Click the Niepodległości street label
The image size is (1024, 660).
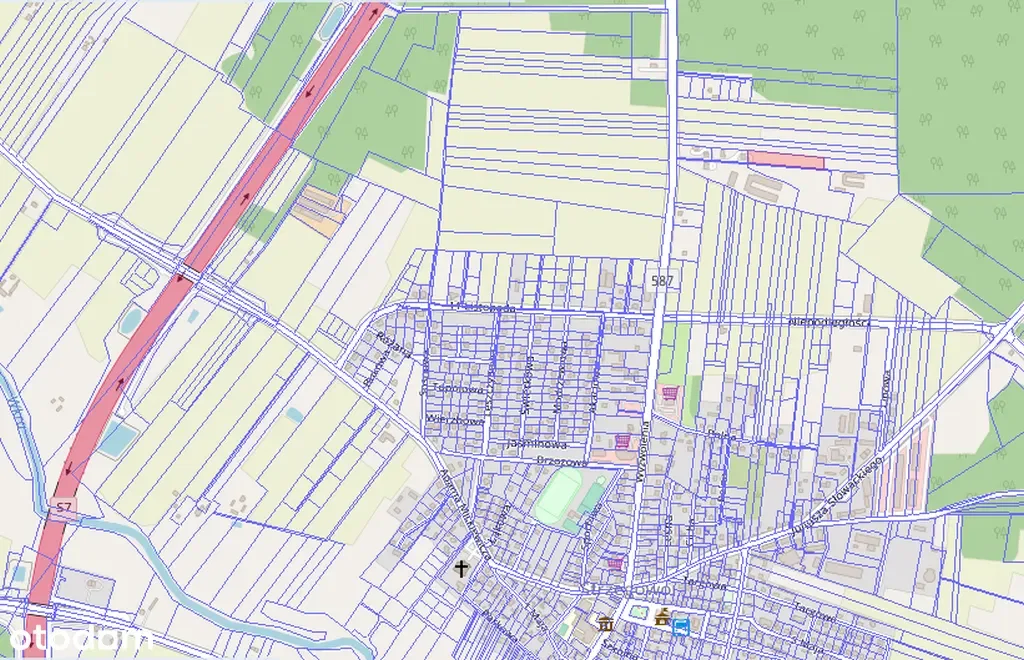pos(830,322)
